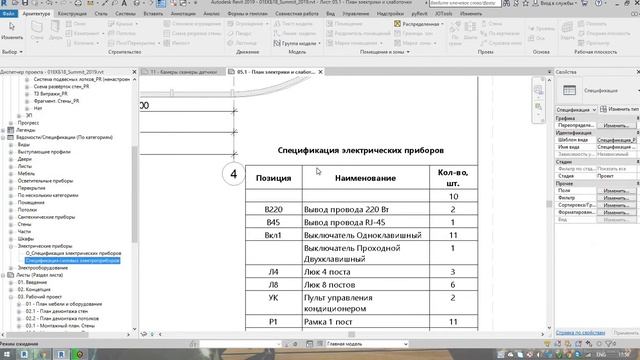Click the Окно (Window) tool

click(x=76, y=24)
